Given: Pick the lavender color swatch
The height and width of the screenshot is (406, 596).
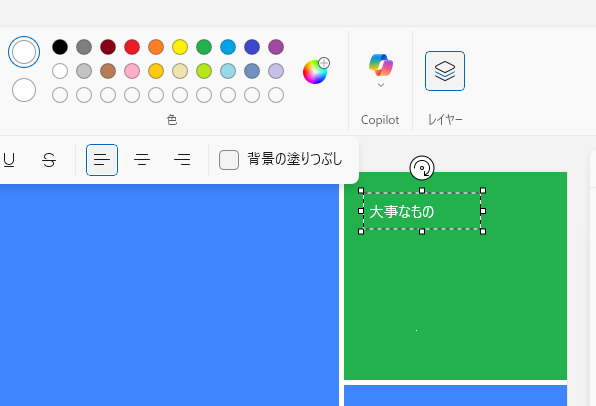Looking at the screenshot, I should pos(276,71).
